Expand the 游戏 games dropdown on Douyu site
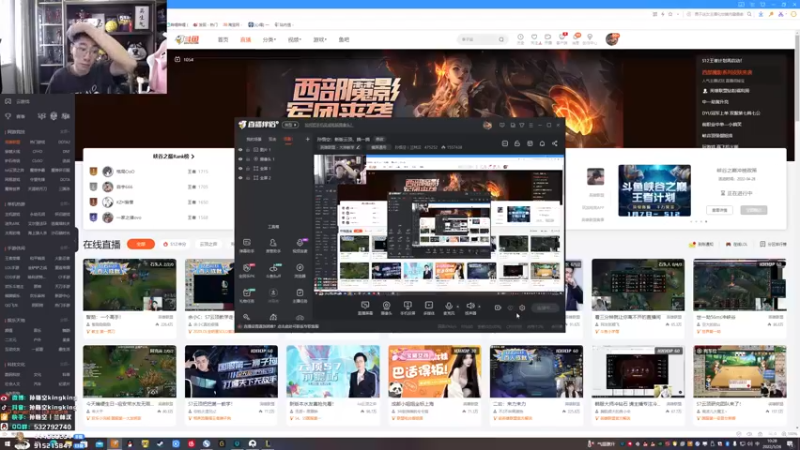The height and width of the screenshot is (450, 800). pyautogui.click(x=319, y=39)
